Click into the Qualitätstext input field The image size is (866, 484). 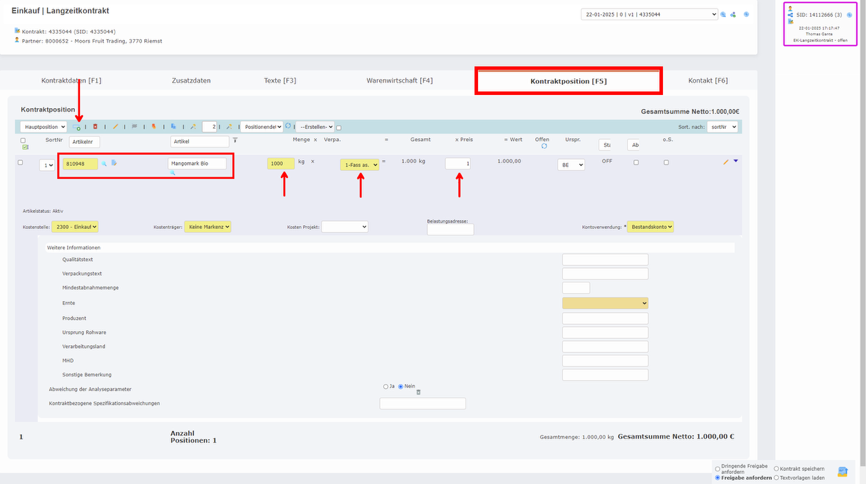point(605,260)
